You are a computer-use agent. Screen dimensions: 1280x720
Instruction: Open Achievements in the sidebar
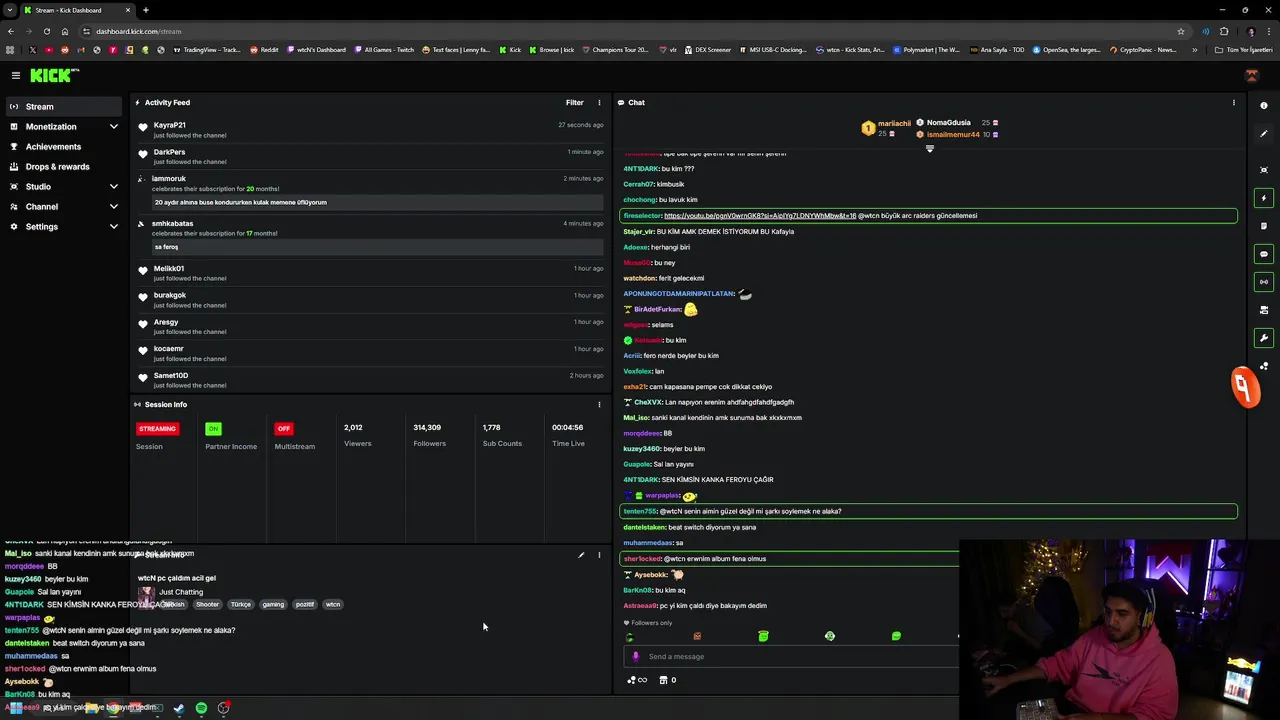(62, 147)
